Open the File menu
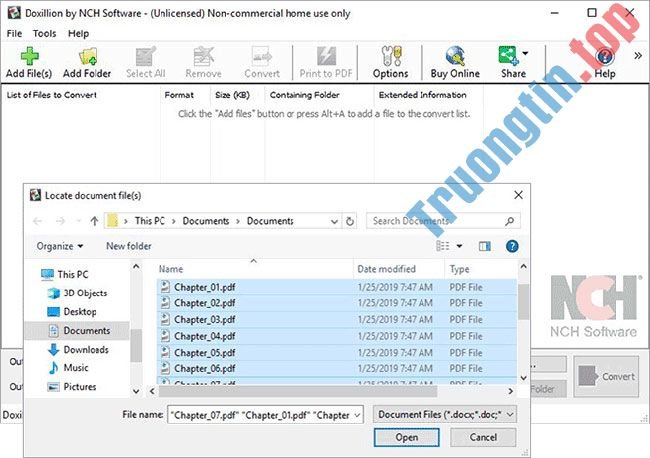This screenshot has width=650, height=458. pos(15,34)
